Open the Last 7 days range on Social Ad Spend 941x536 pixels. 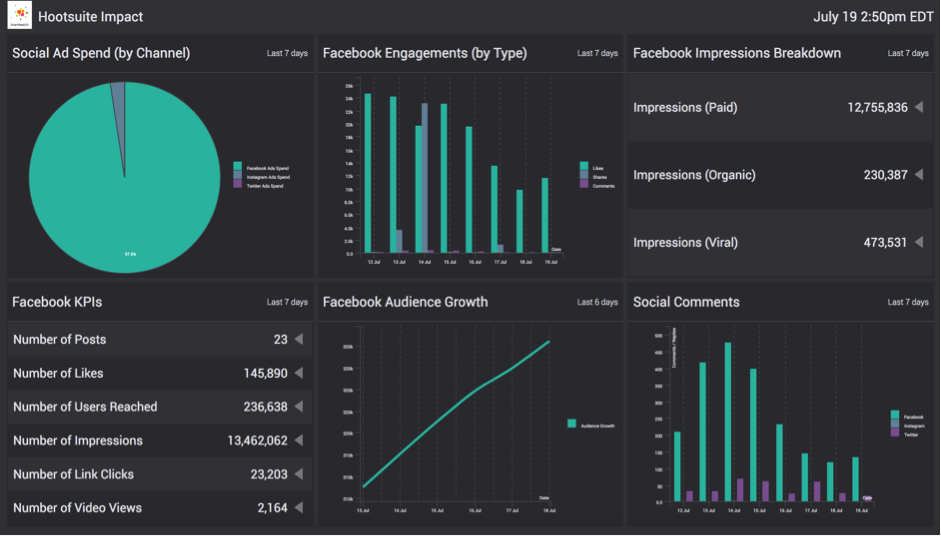287,53
